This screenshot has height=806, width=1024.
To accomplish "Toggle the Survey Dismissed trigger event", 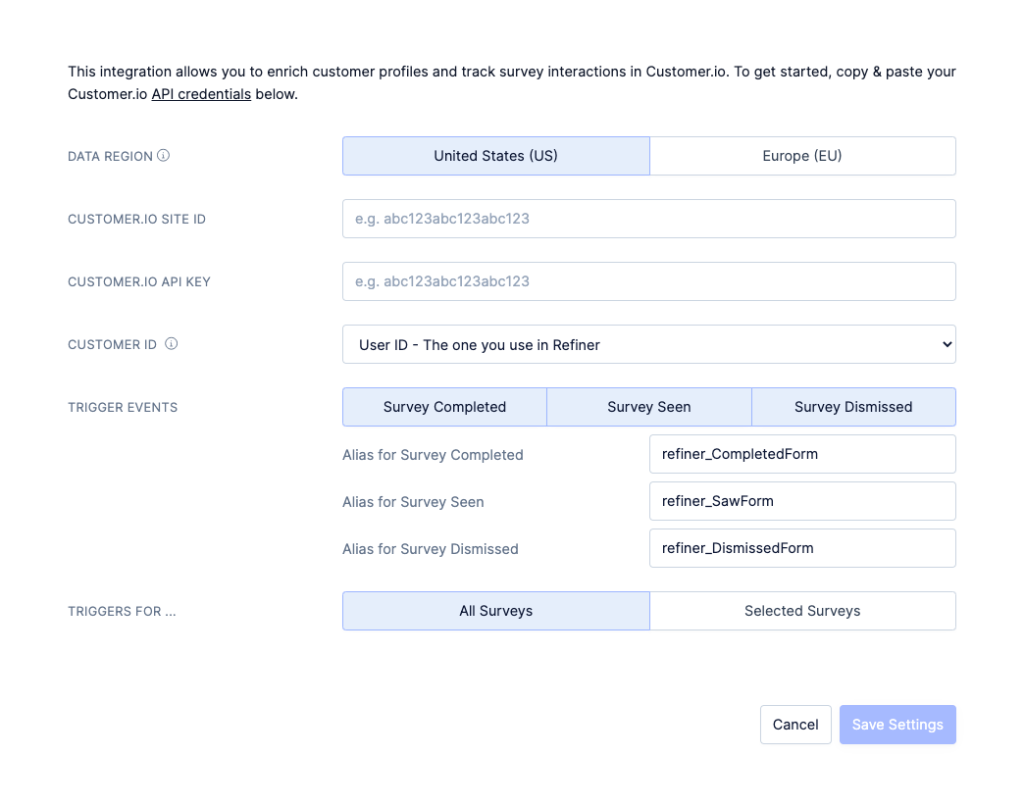I will [x=854, y=407].
